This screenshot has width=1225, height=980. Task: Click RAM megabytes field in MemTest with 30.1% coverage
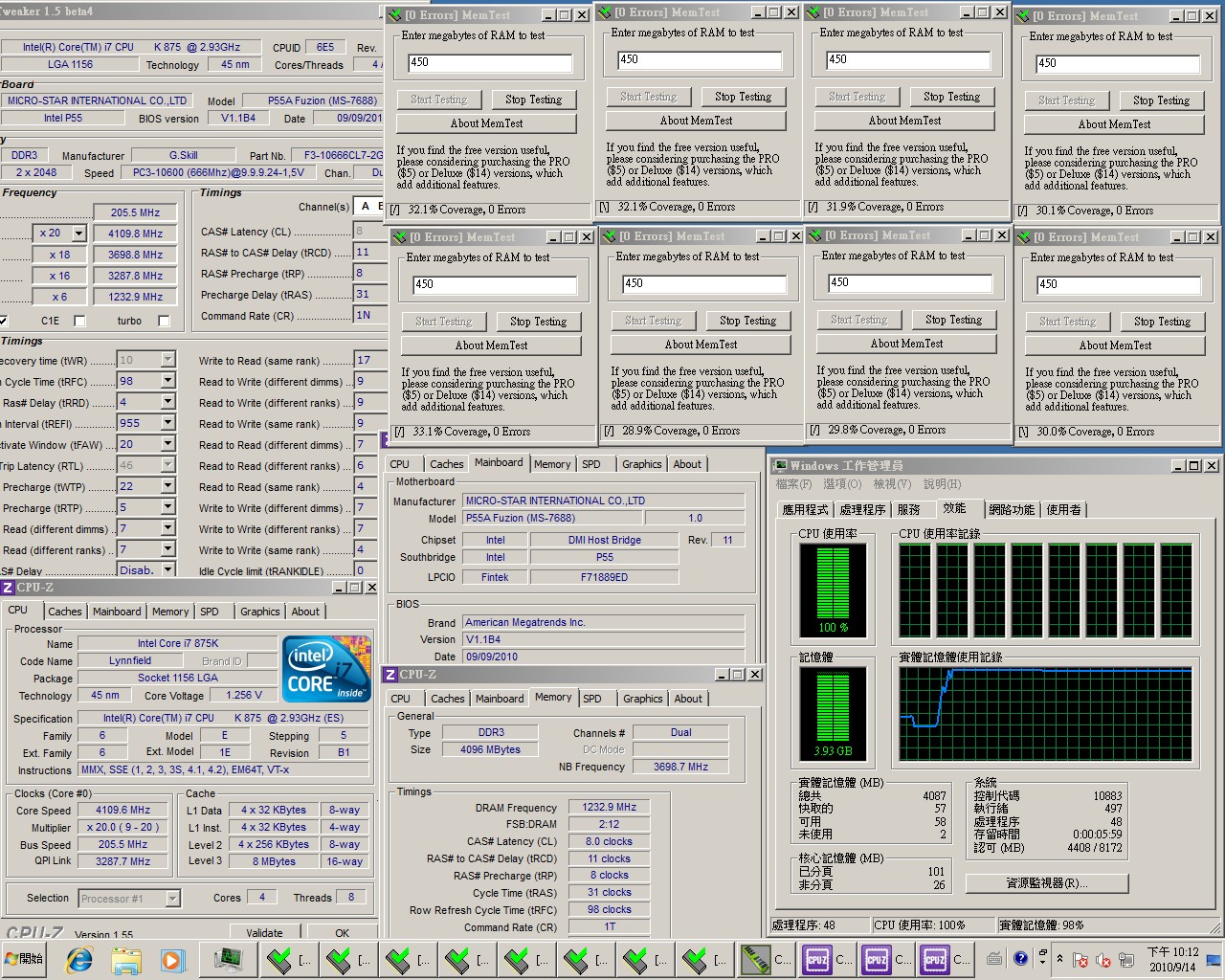pos(1117,63)
